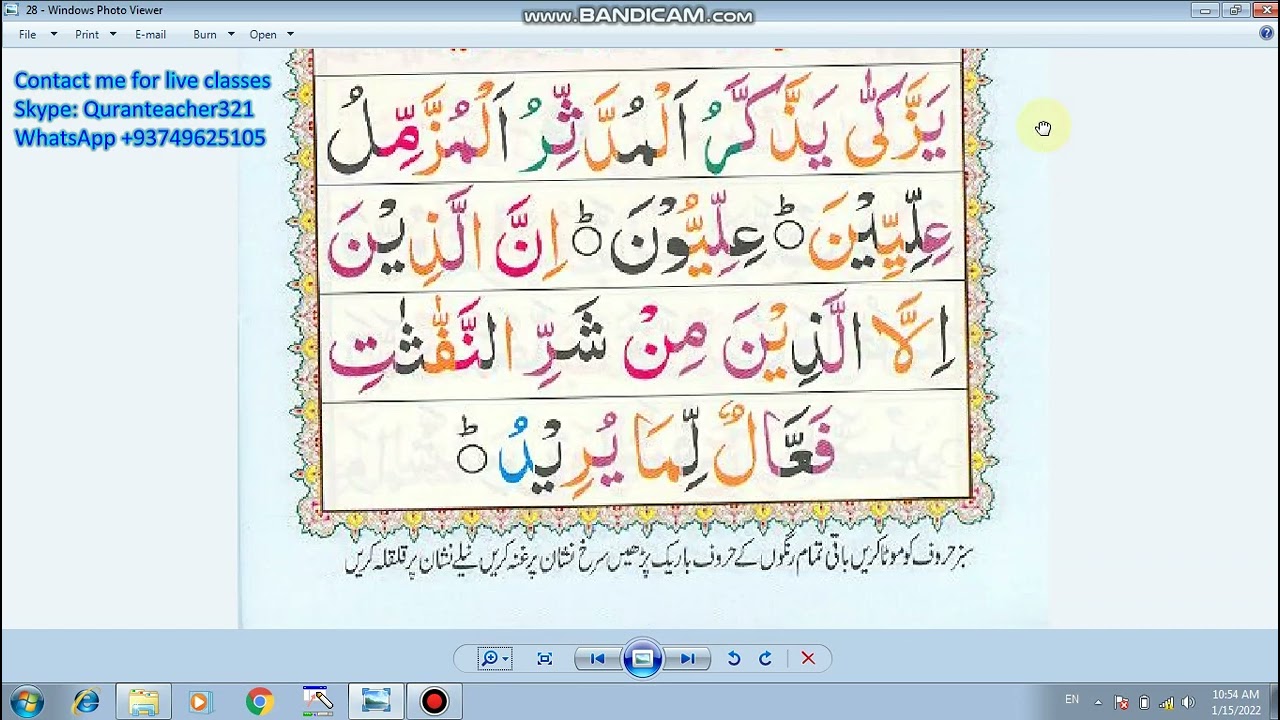Expand the Burn menu dropdown arrow
Image resolution: width=1280 pixels, height=720 pixels.
231,34
